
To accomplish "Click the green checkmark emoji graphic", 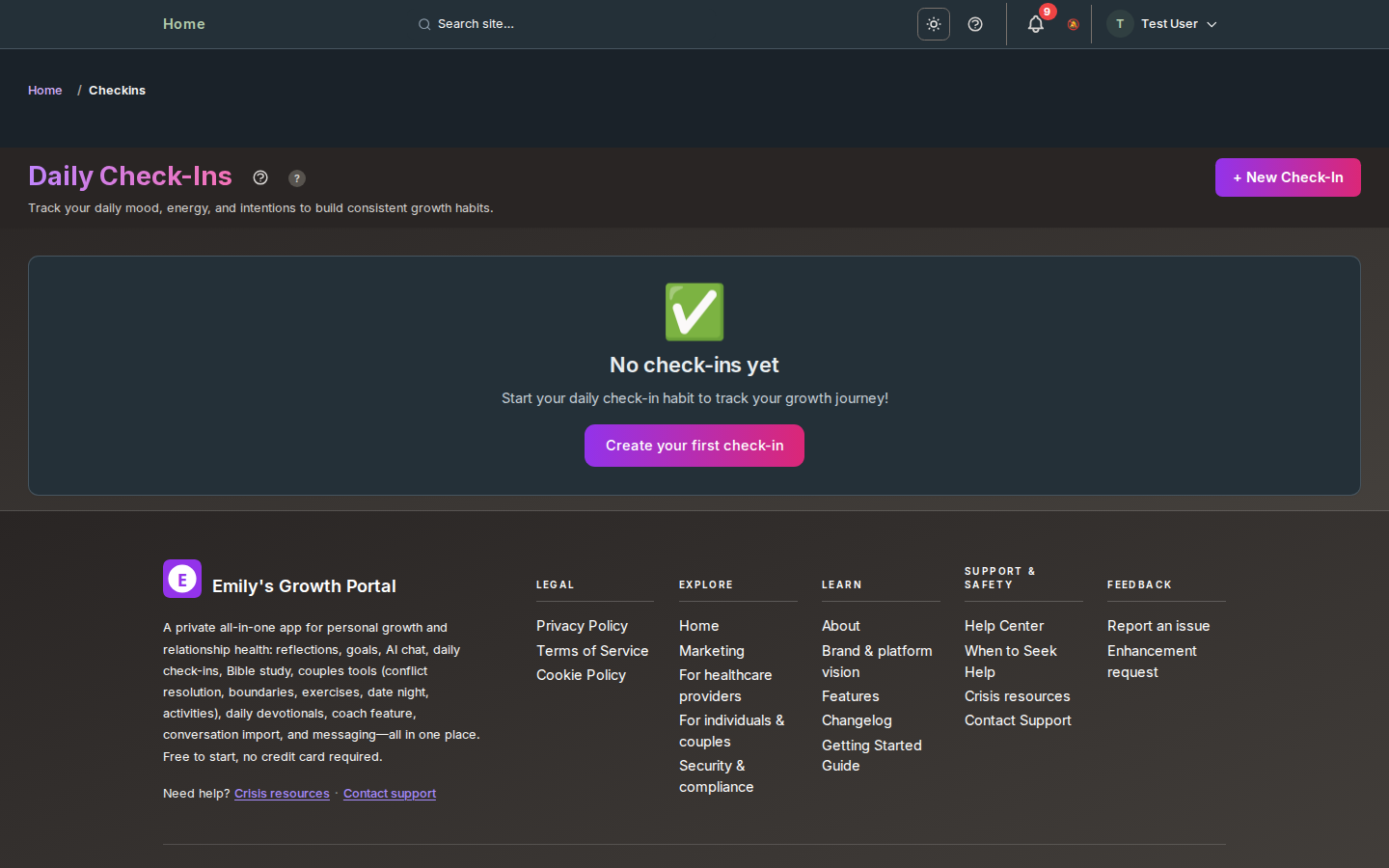I will [694, 312].
